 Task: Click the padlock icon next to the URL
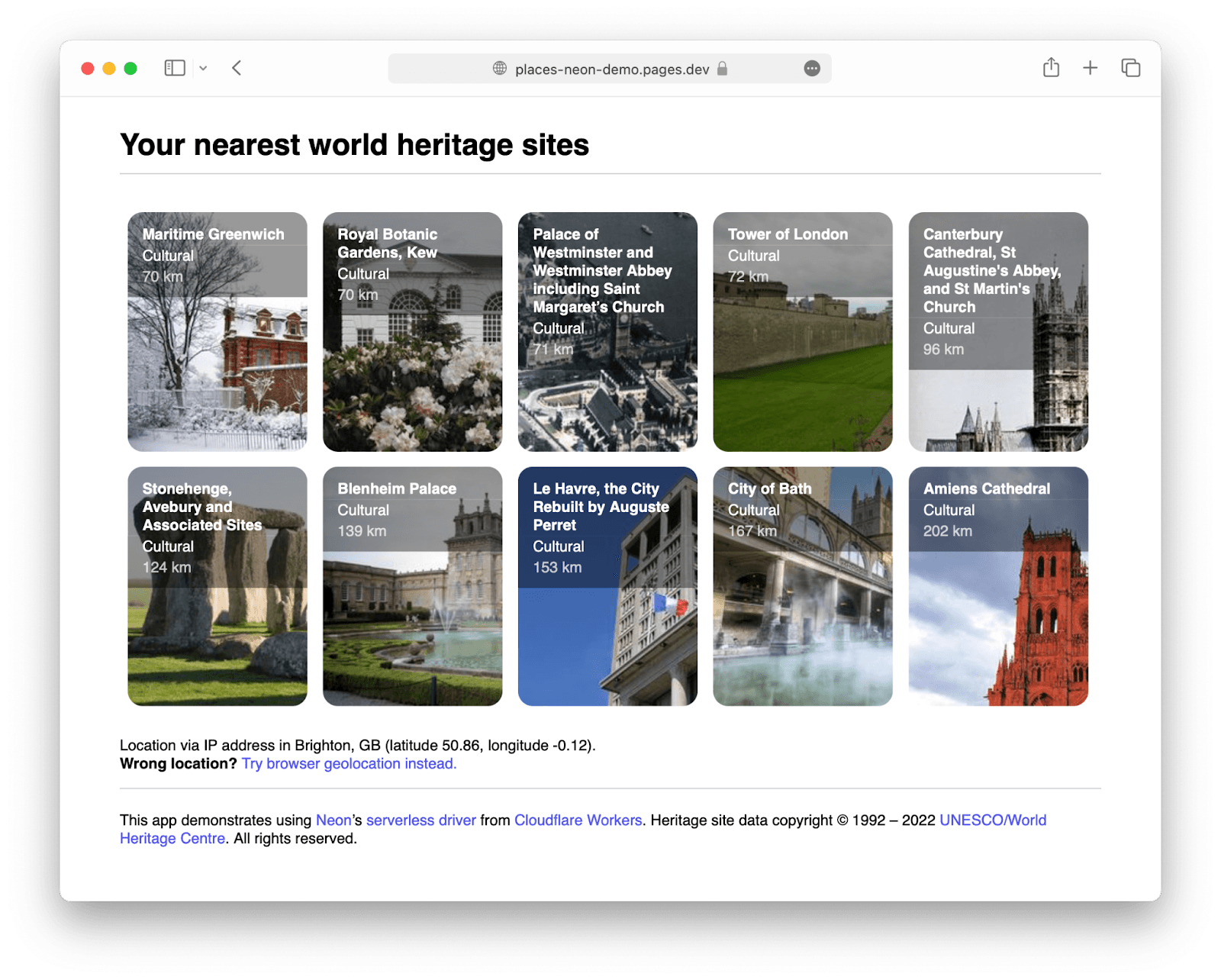pyautogui.click(x=721, y=68)
